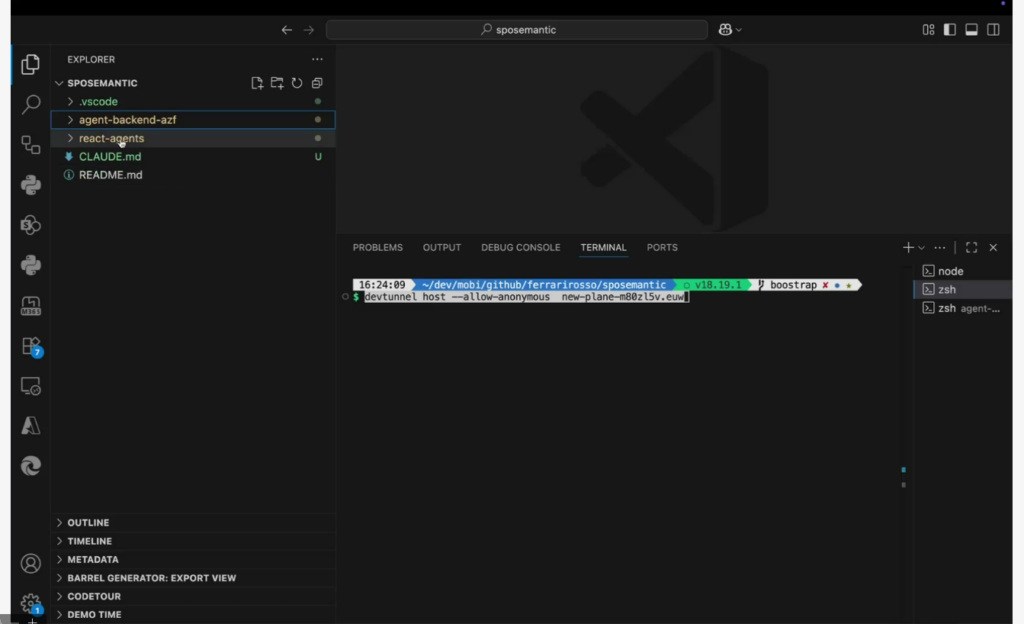Select the zsh agent-... terminal instance

click(962, 308)
